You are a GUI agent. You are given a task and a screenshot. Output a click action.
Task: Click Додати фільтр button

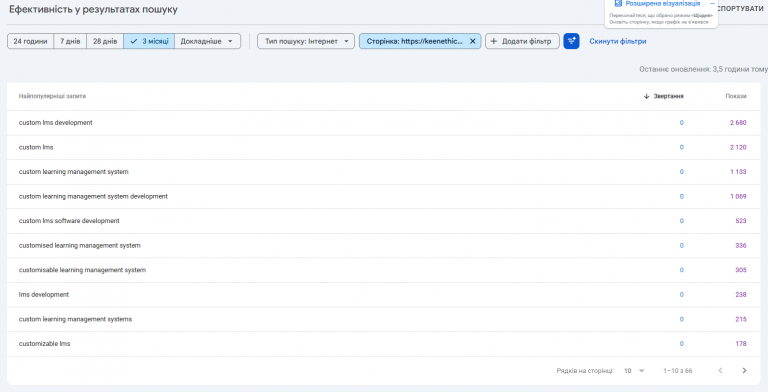coord(522,41)
